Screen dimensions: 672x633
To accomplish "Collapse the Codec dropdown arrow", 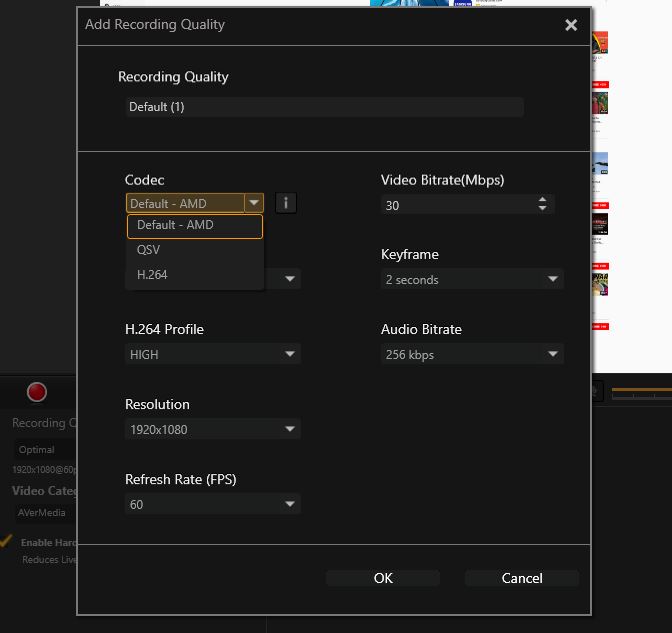I will tap(254, 203).
